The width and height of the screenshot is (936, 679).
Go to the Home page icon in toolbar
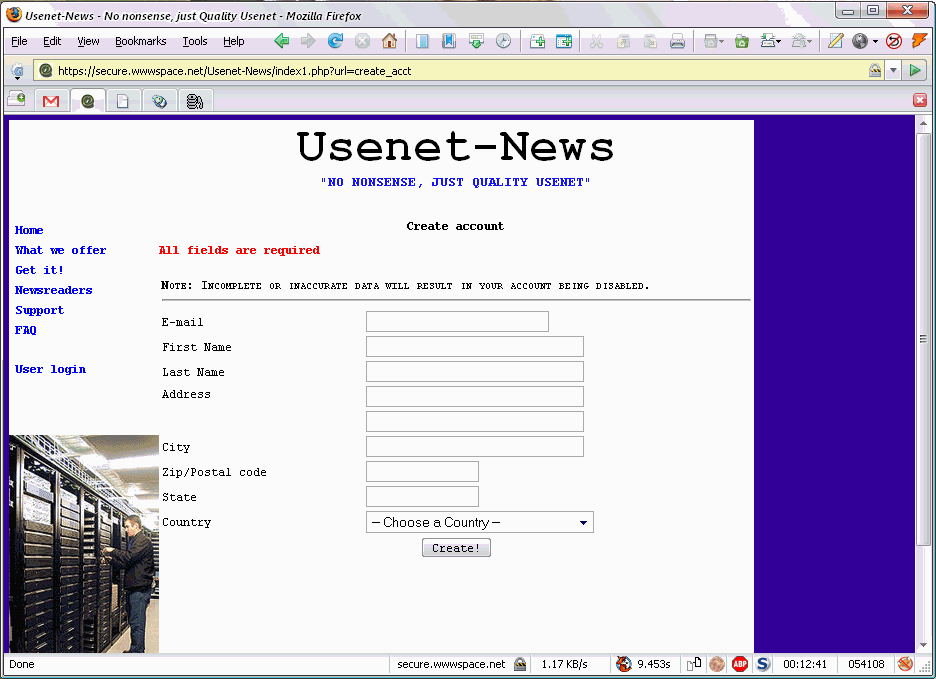pyautogui.click(x=389, y=41)
